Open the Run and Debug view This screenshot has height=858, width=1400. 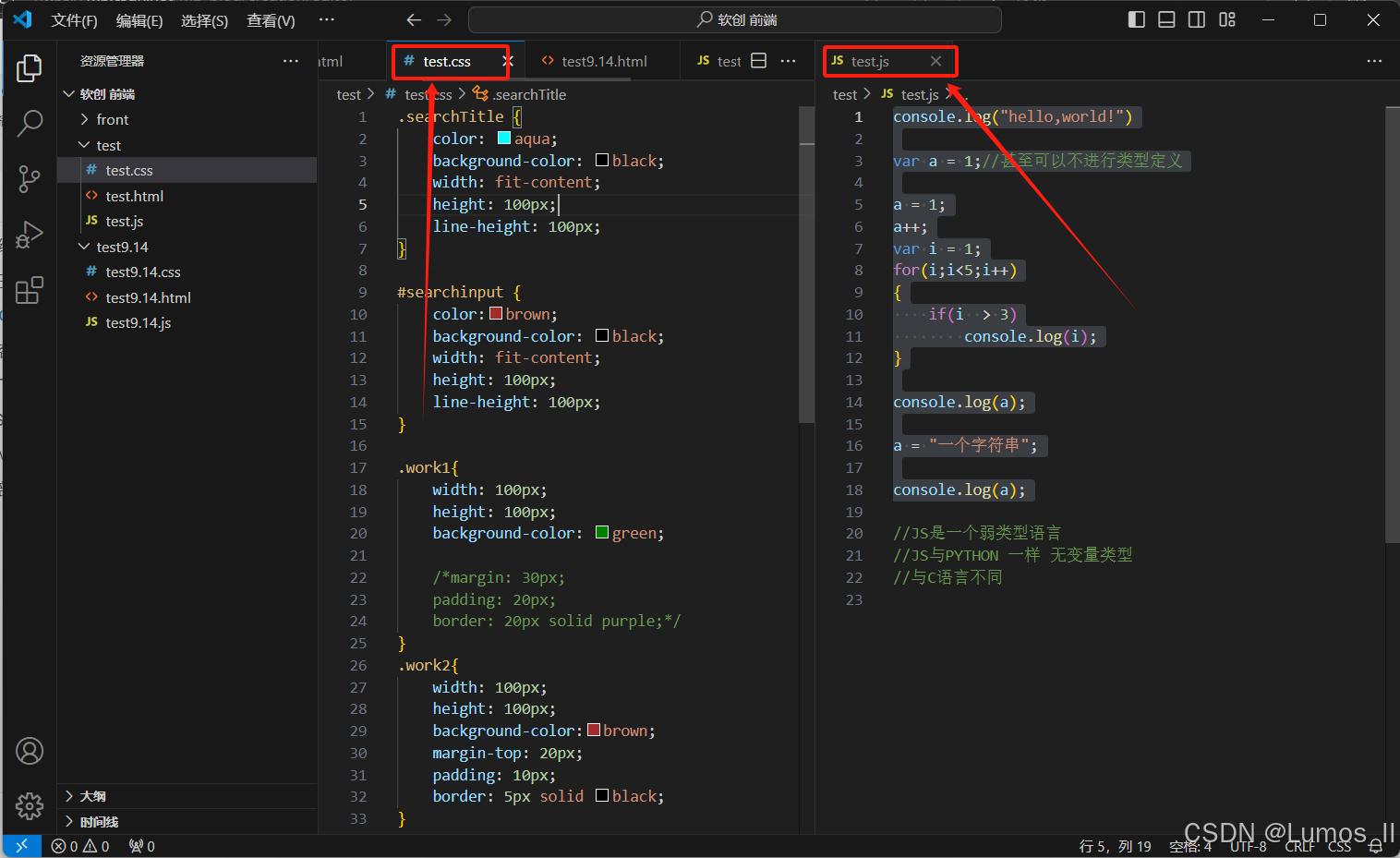click(30, 235)
